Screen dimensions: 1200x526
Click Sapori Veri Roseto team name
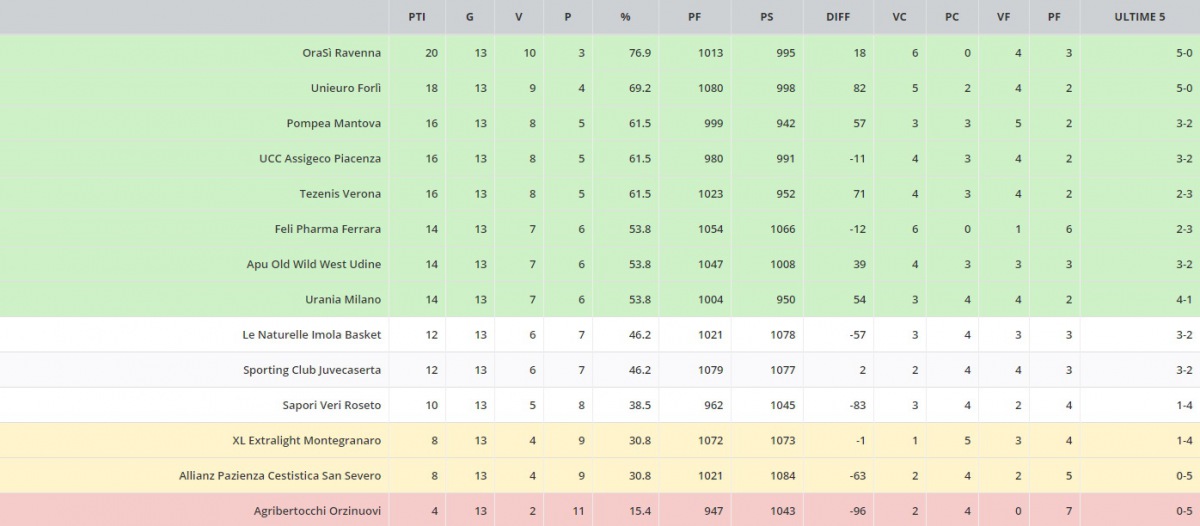331,405
